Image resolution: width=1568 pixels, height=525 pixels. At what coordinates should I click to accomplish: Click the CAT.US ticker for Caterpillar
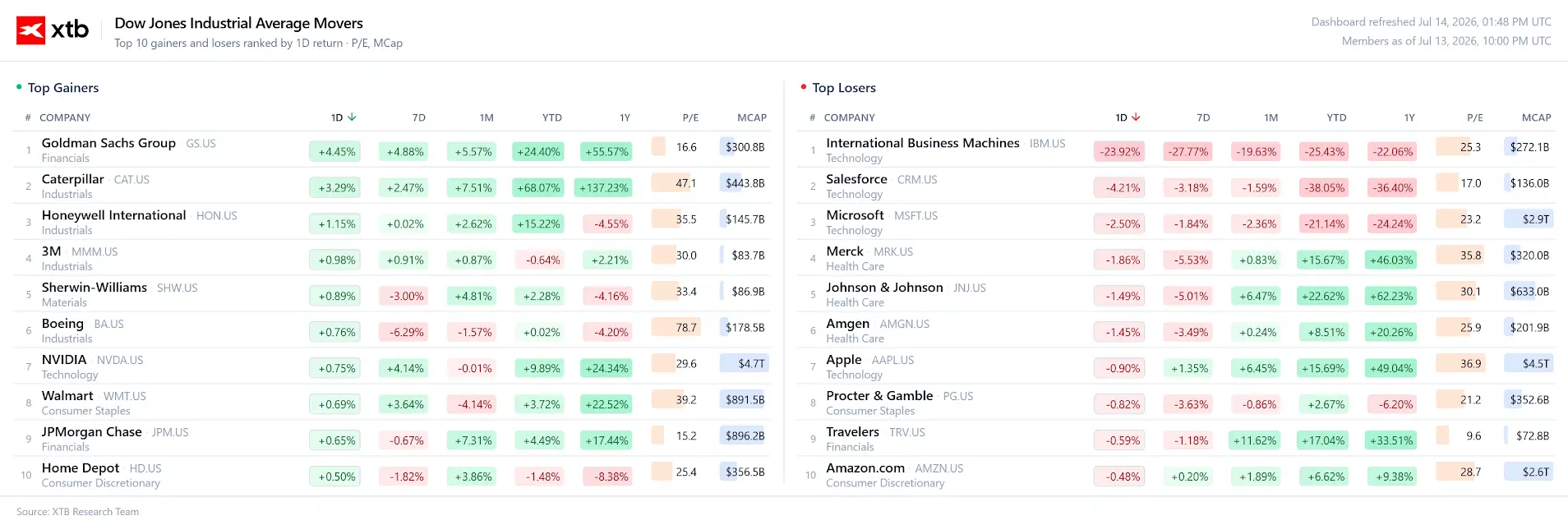click(x=131, y=180)
